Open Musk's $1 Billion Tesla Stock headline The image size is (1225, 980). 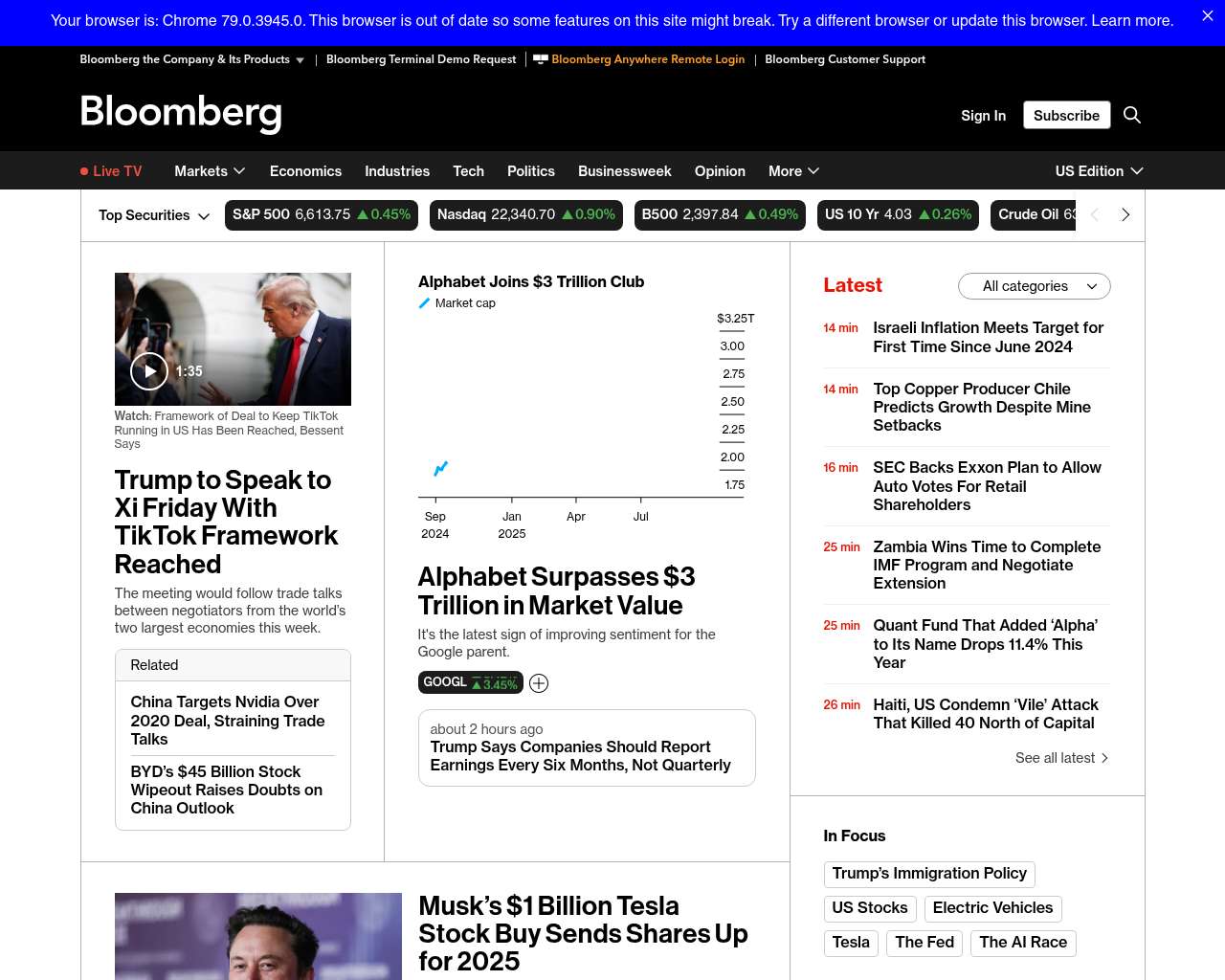(583, 933)
